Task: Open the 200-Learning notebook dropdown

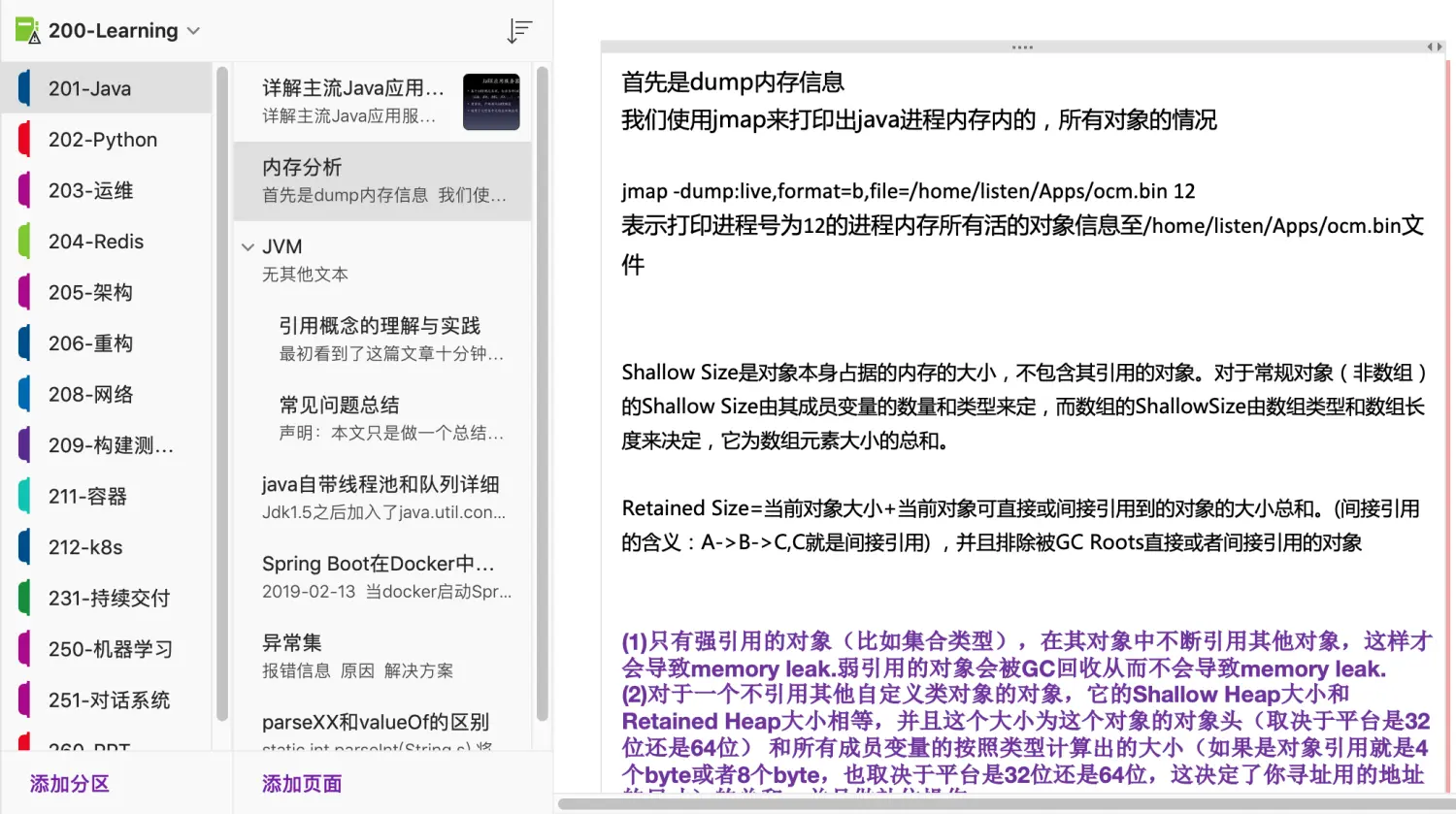Action: tap(193, 31)
